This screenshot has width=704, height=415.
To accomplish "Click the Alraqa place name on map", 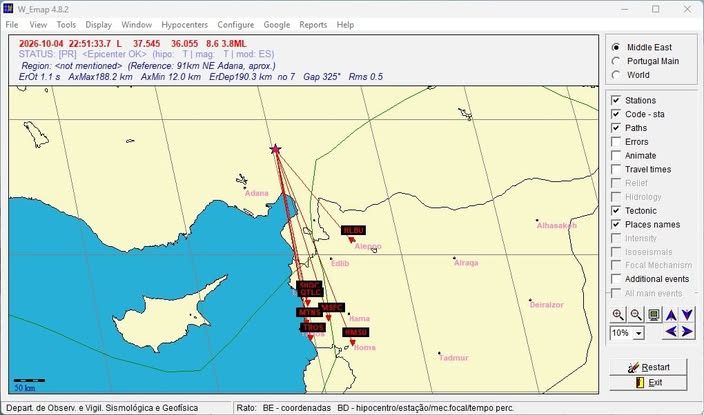I will click(466, 263).
